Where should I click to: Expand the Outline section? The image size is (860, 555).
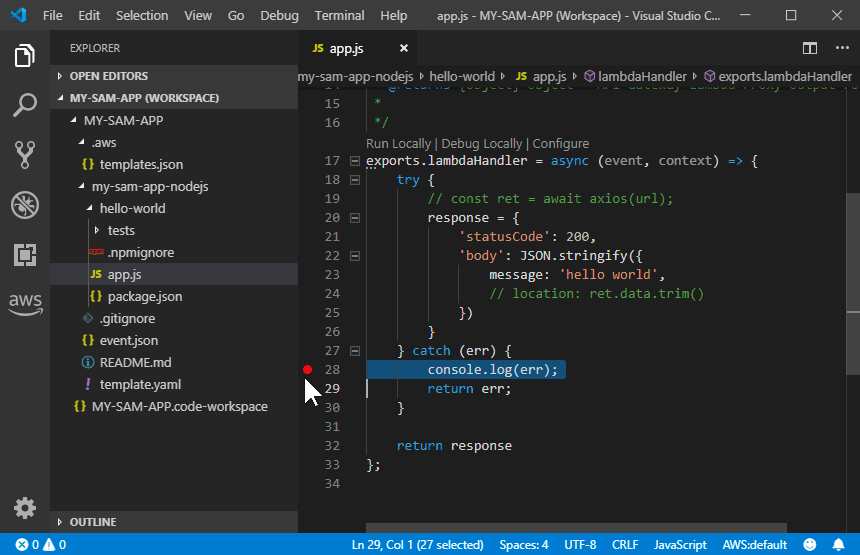(174, 522)
